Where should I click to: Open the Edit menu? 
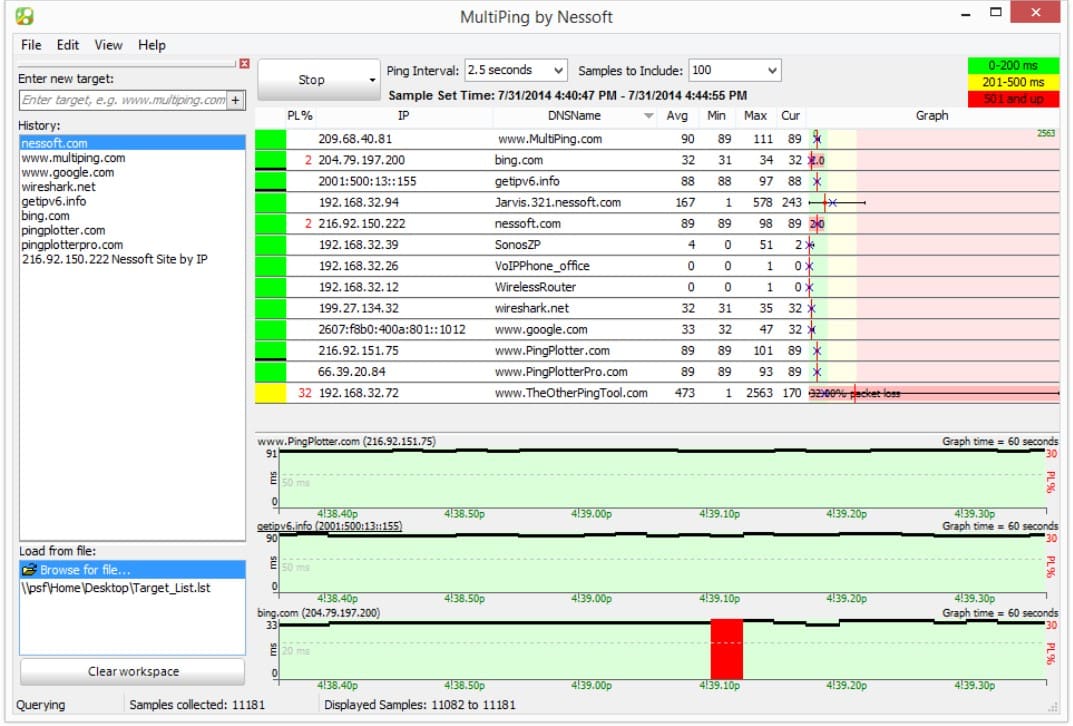click(68, 45)
